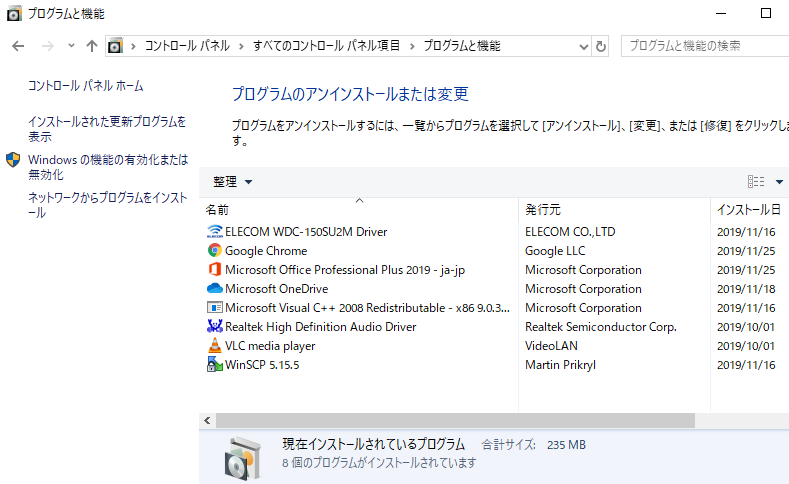Screen dimensions: 789x484
Task: Click the Realtek audio driver icon
Action: [x=215, y=327]
